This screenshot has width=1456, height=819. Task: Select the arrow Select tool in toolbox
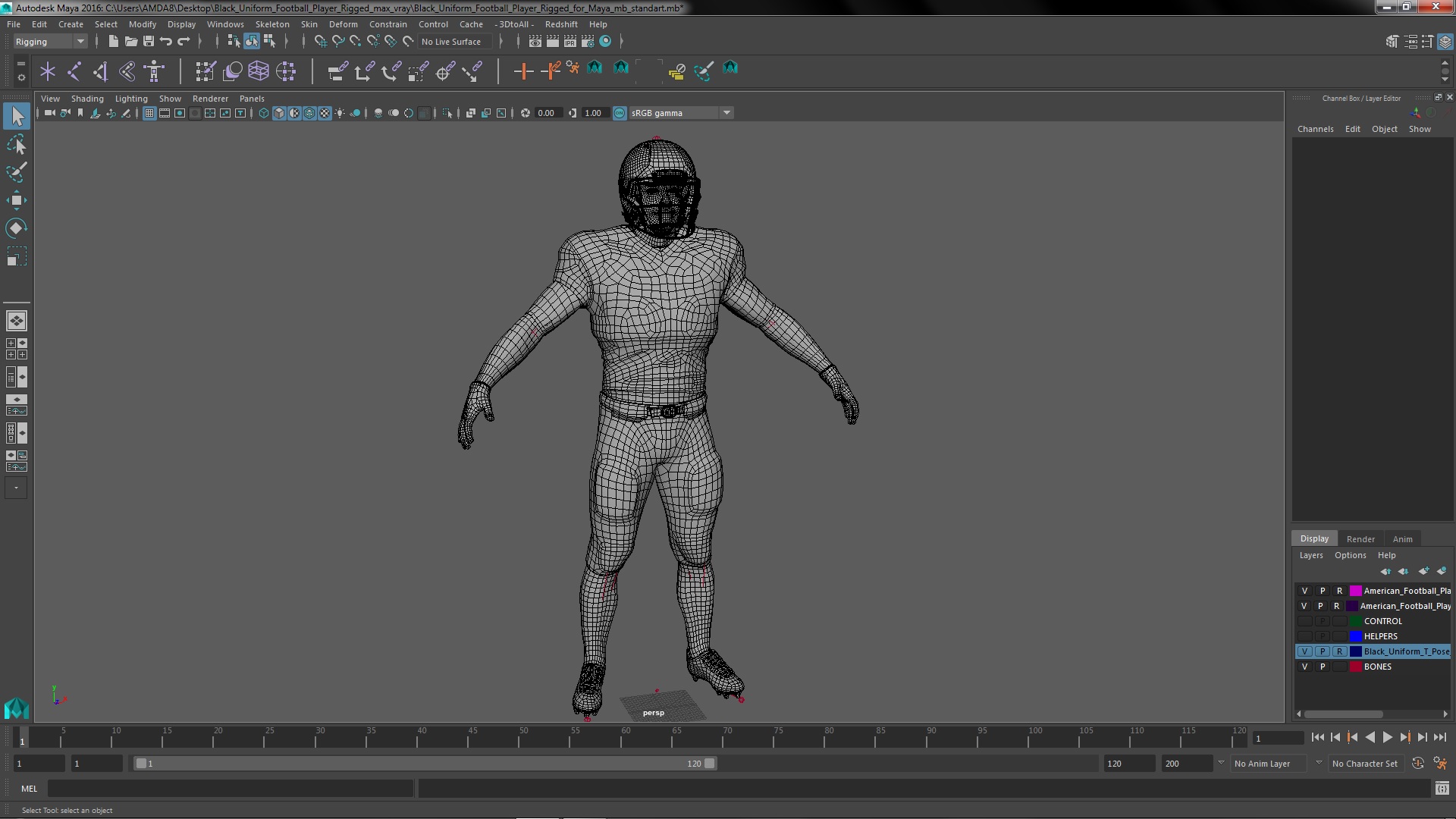(17, 116)
